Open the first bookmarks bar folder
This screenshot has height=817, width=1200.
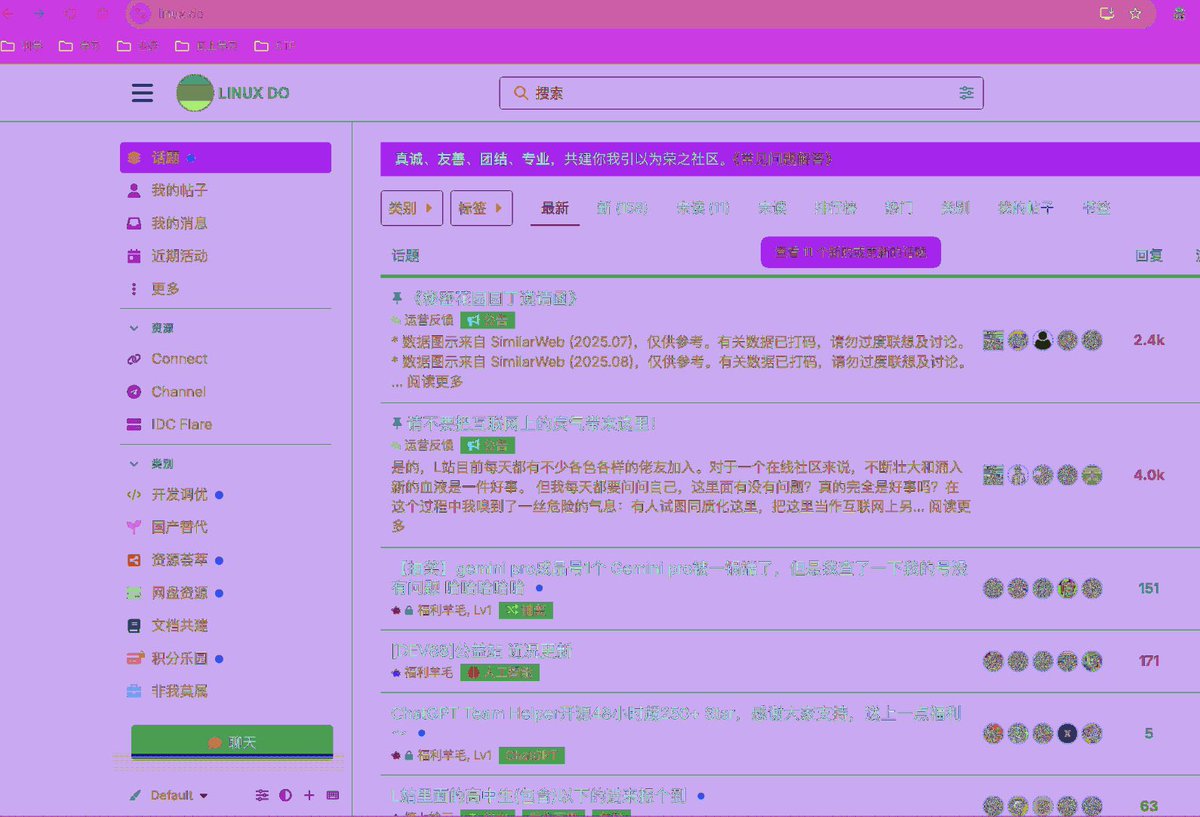(22, 46)
